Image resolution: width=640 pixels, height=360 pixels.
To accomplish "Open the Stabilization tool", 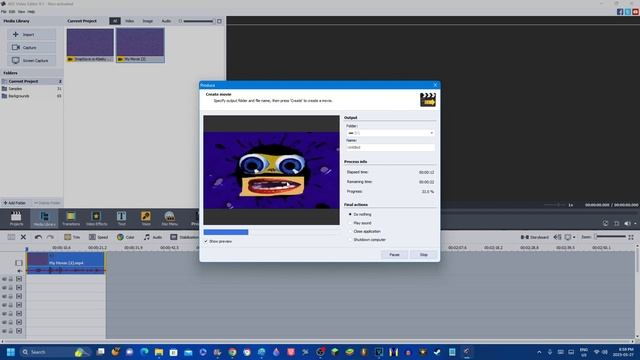I will pyautogui.click(x=184, y=237).
